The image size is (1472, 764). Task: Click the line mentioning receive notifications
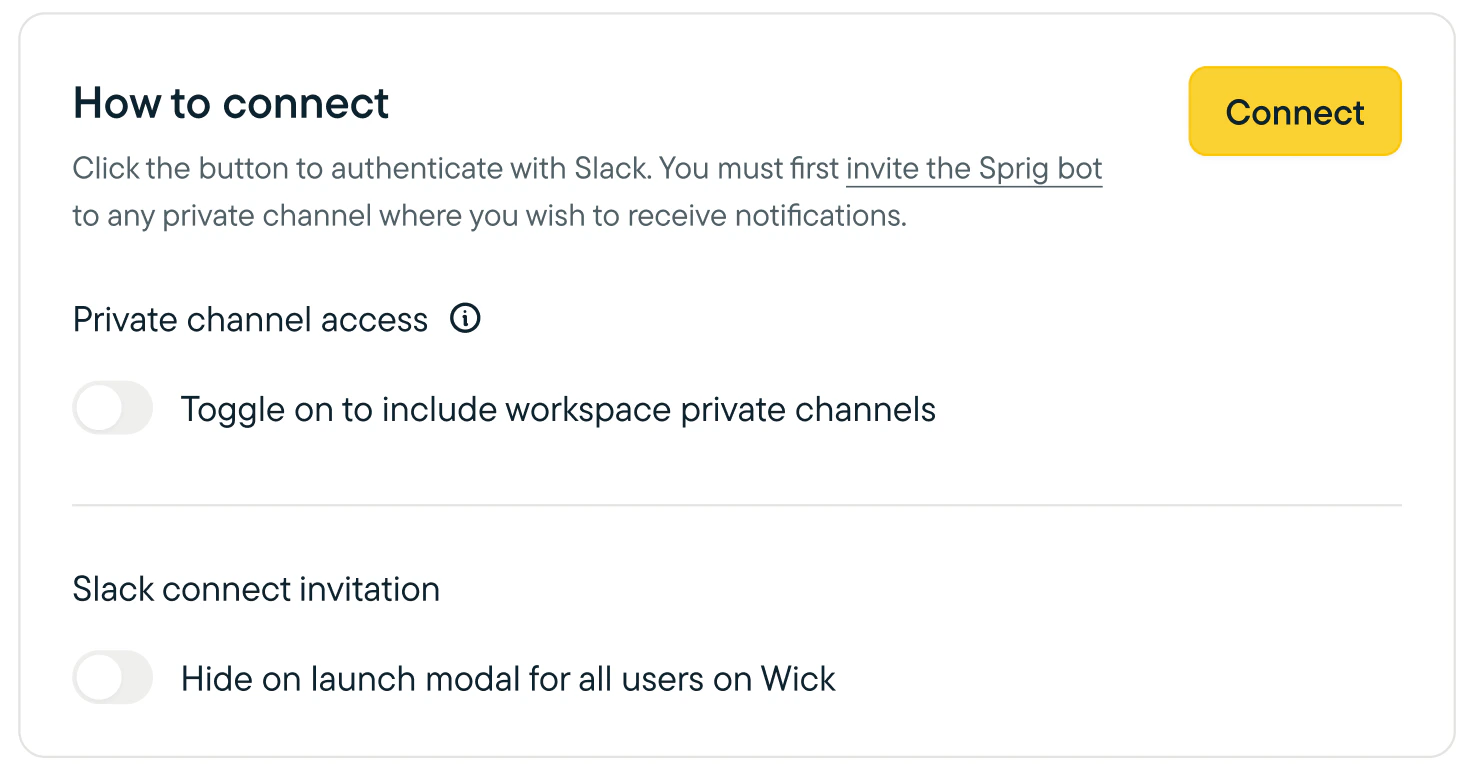click(x=490, y=215)
